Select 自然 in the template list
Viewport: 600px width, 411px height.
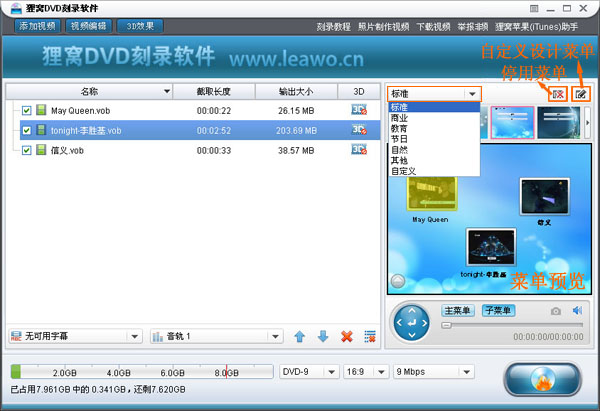click(x=434, y=150)
